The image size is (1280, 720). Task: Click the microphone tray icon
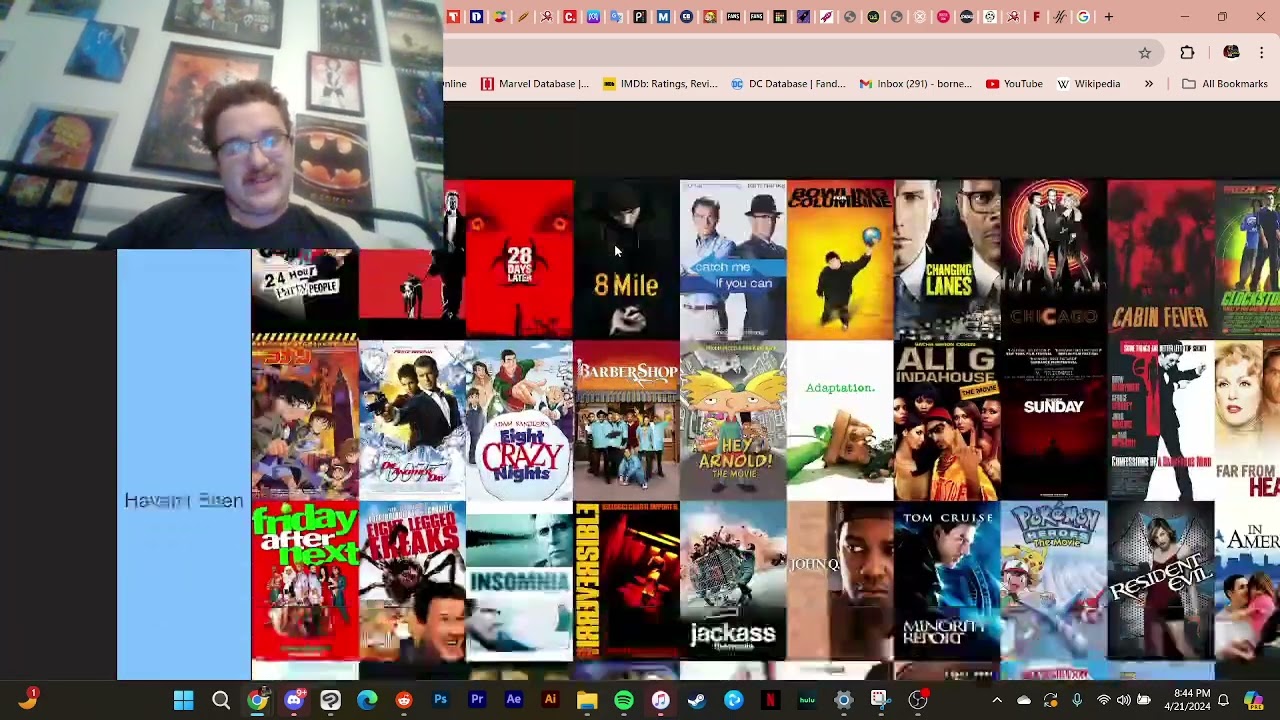1077,700
